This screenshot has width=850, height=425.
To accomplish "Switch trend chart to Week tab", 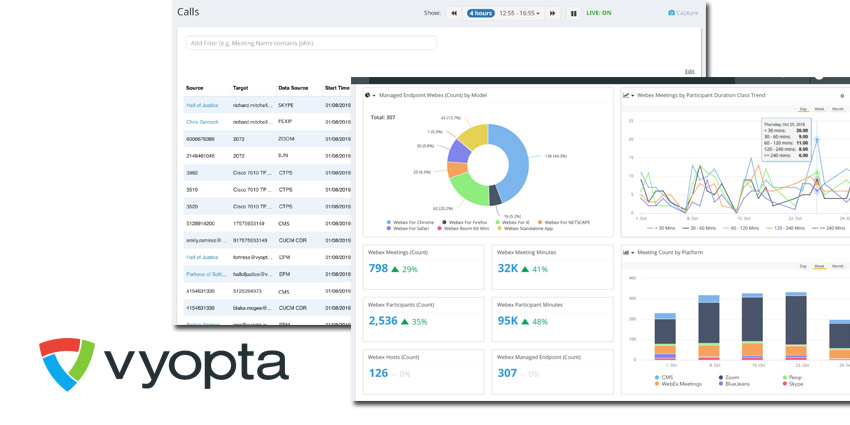I will [x=819, y=109].
